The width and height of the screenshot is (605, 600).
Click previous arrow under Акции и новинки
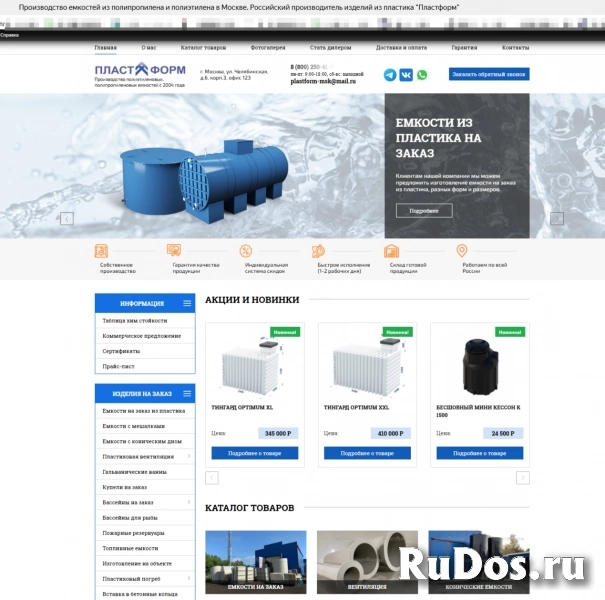pyautogui.click(x=212, y=478)
